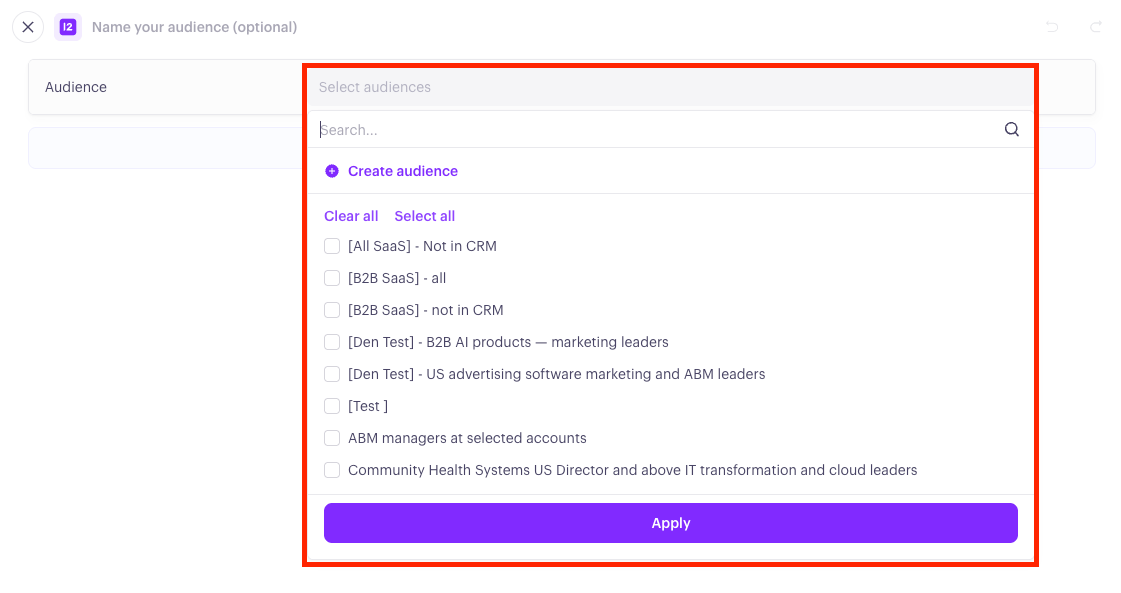This screenshot has height=593, width=1121.
Task: Click the magnifying glass search icon
Action: click(1012, 129)
